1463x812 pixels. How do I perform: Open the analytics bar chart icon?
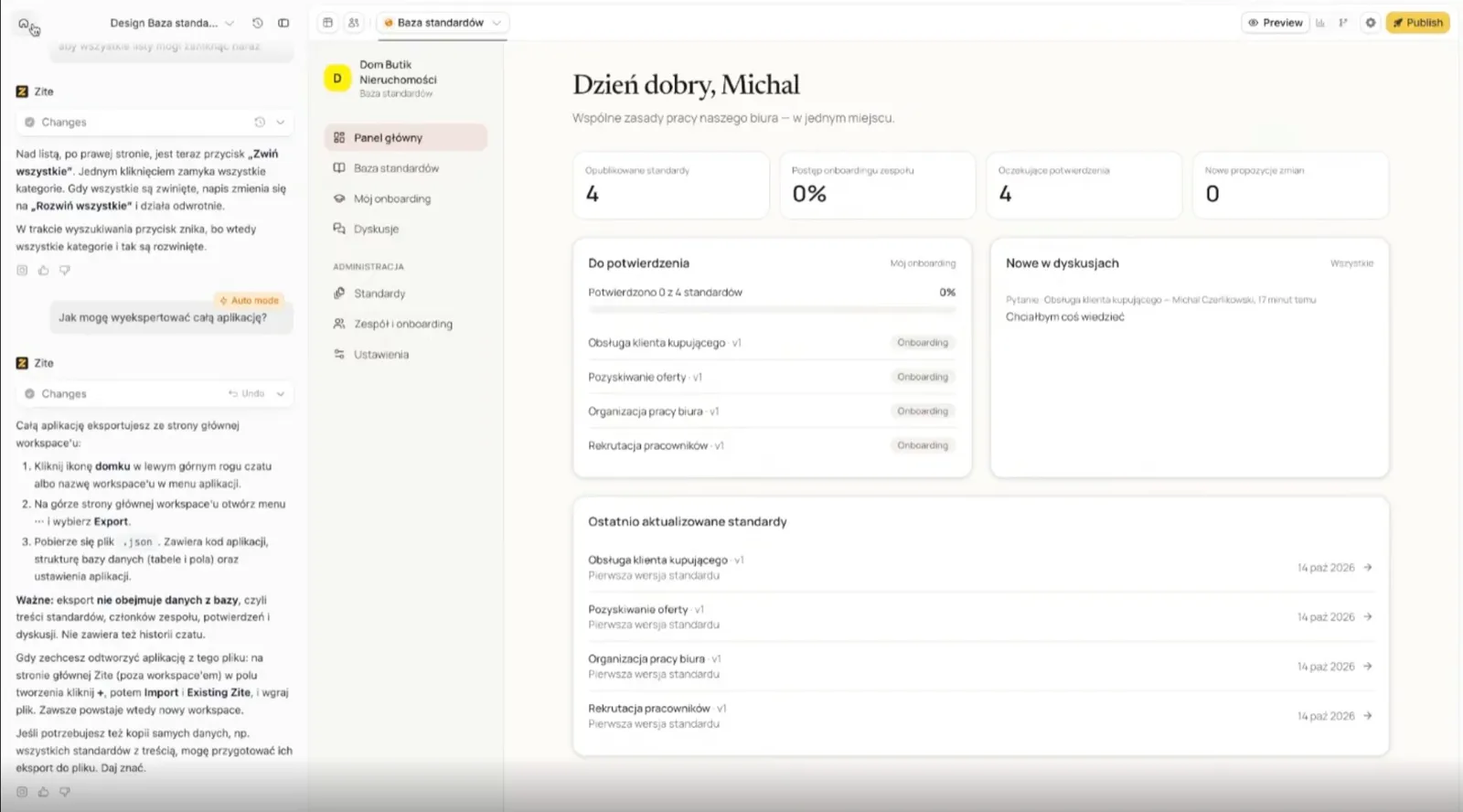pos(1320,23)
